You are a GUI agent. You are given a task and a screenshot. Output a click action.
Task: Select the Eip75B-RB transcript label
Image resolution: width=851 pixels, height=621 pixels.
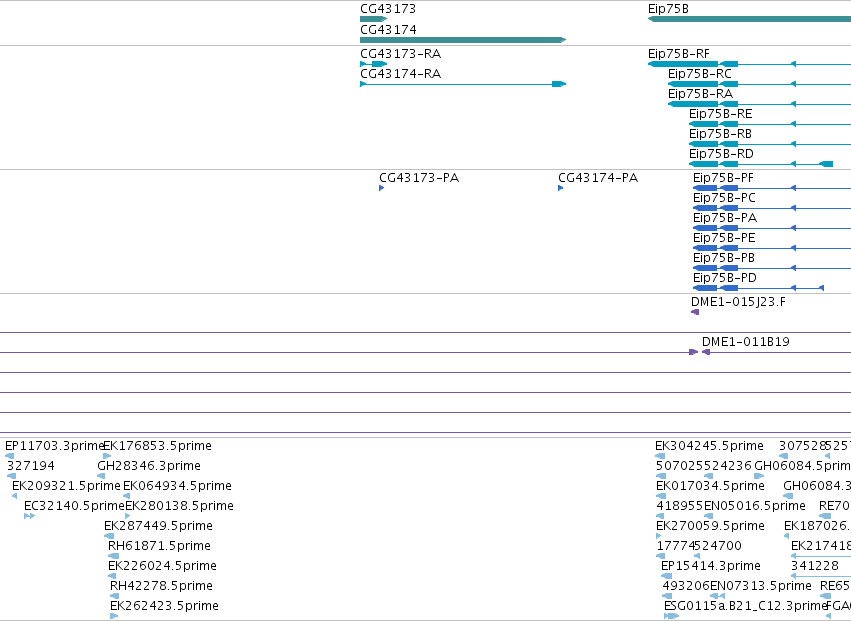[x=720, y=134]
